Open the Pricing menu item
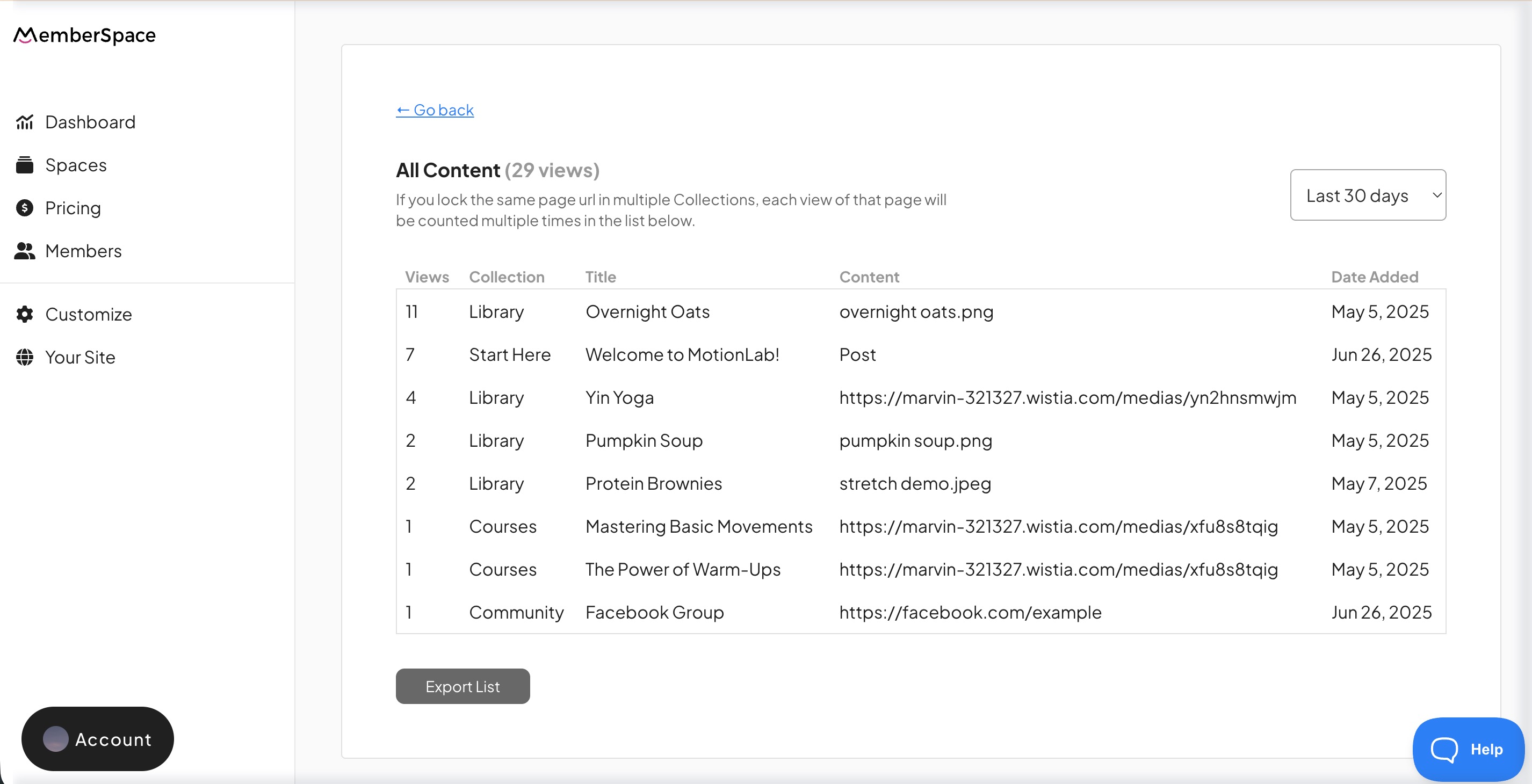The image size is (1532, 784). (73, 208)
